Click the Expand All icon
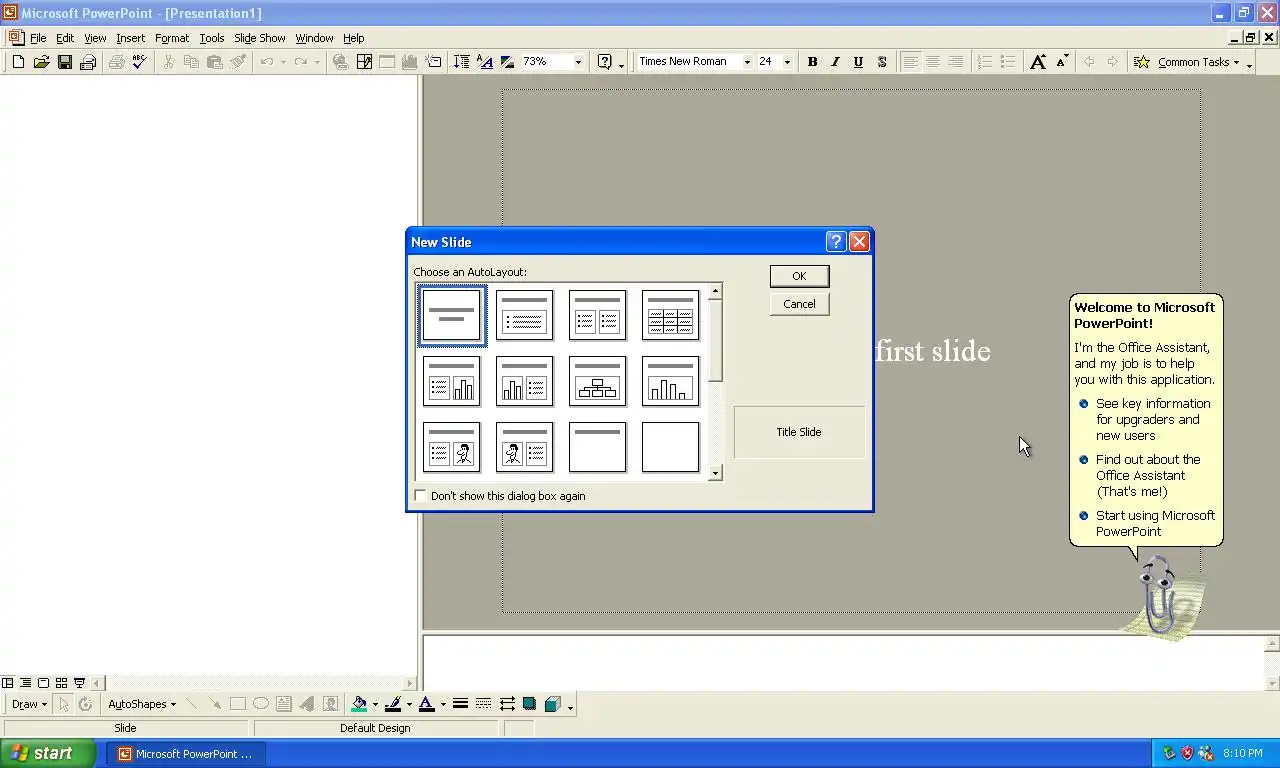Viewport: 1280px width, 768px height. (x=461, y=62)
